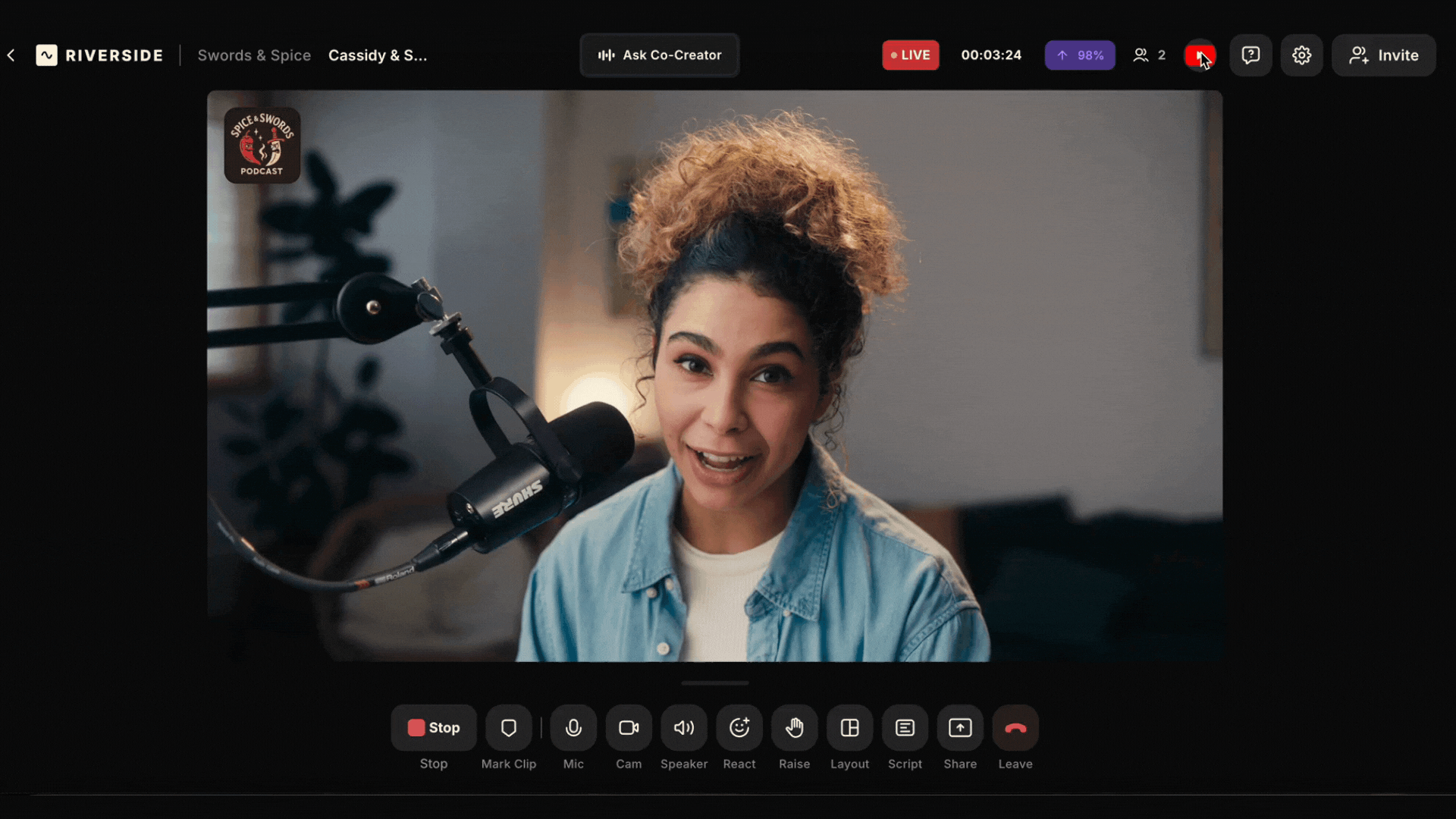Open the settings gear in header
The width and height of the screenshot is (1456, 819).
[x=1301, y=55]
